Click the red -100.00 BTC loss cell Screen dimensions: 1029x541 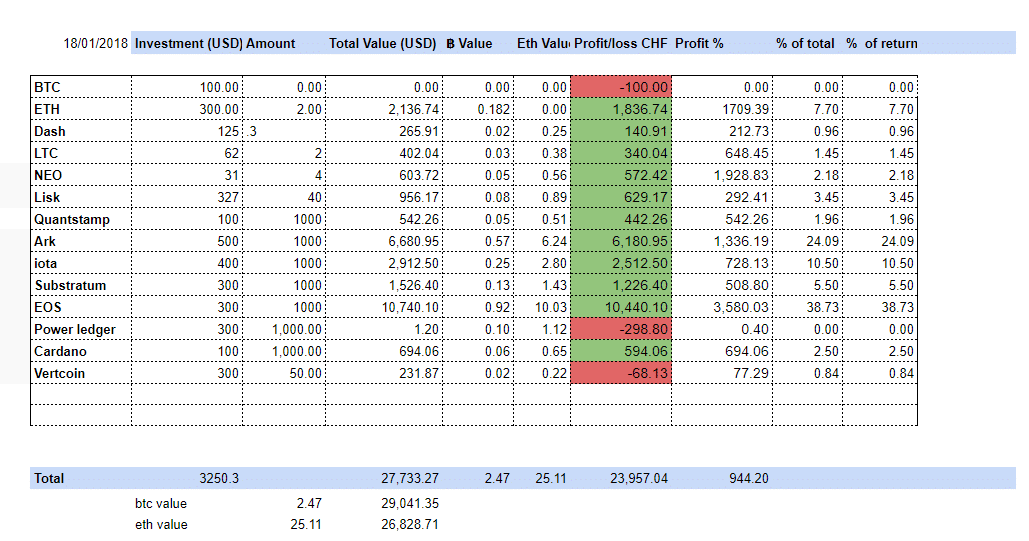tap(621, 87)
